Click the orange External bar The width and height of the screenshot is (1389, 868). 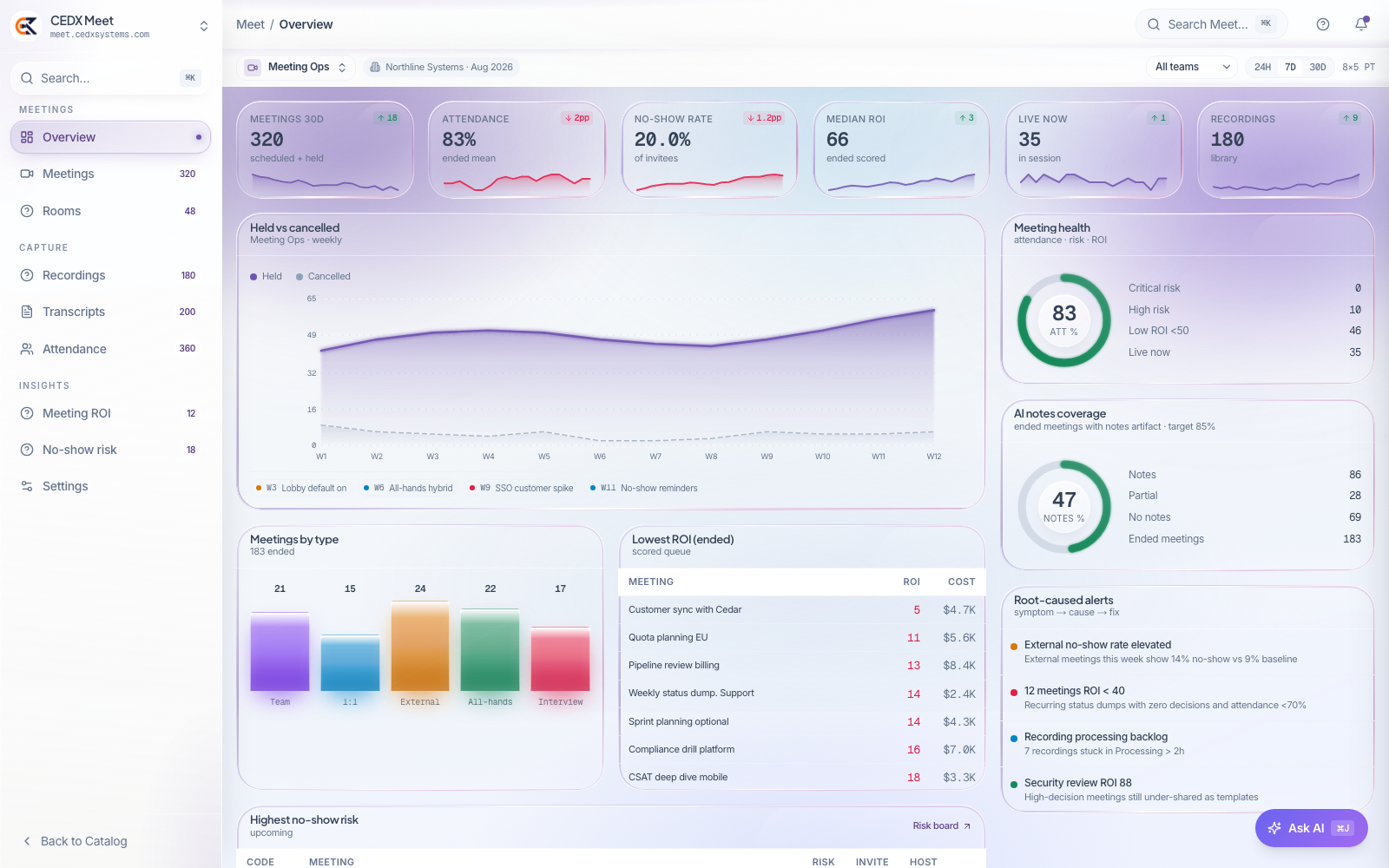click(420, 646)
